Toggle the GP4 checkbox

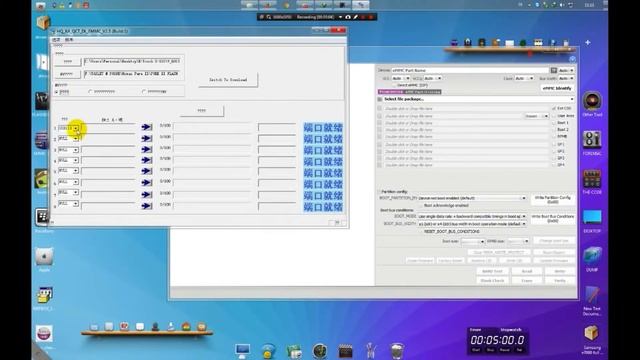[x=554, y=165]
